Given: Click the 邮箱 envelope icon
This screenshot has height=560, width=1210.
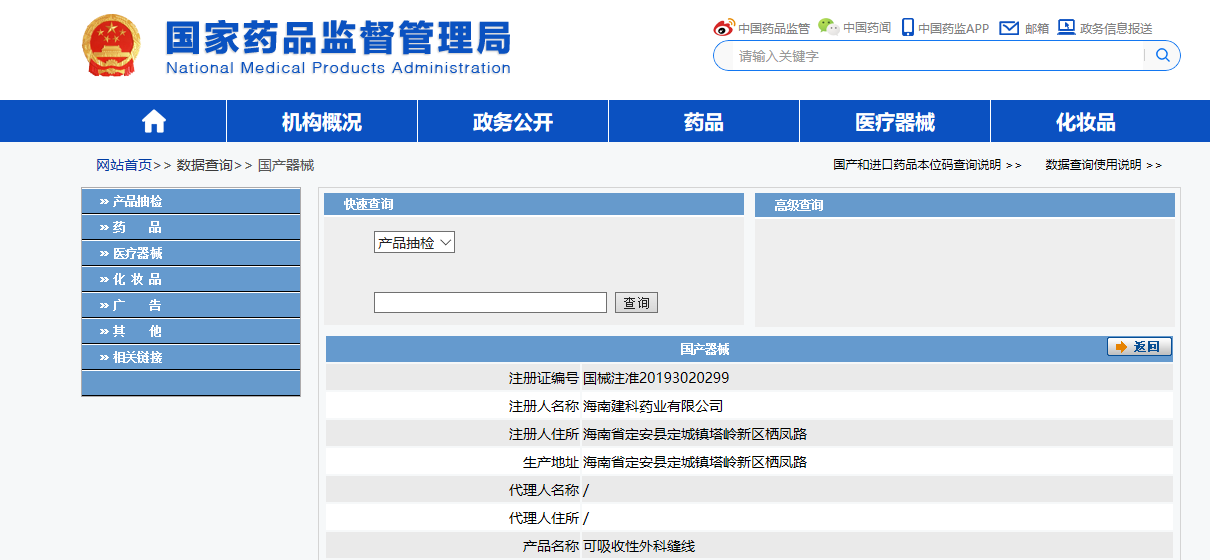Looking at the screenshot, I should pyautogui.click(x=1009, y=28).
